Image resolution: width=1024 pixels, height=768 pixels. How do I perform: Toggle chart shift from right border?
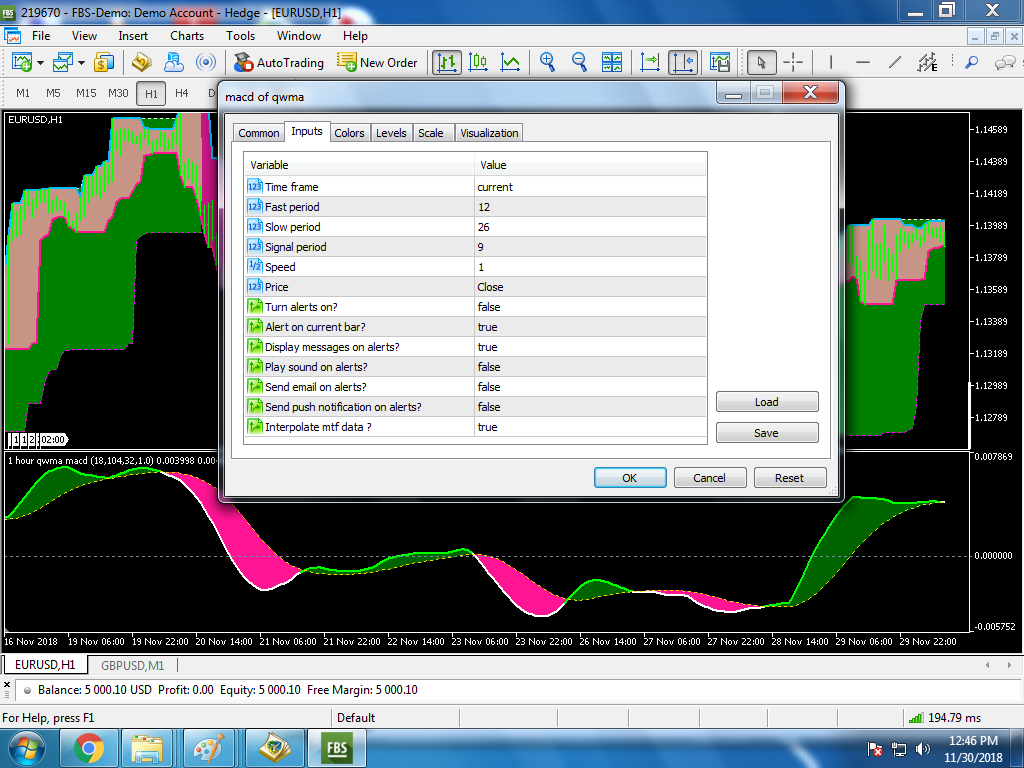pos(683,62)
